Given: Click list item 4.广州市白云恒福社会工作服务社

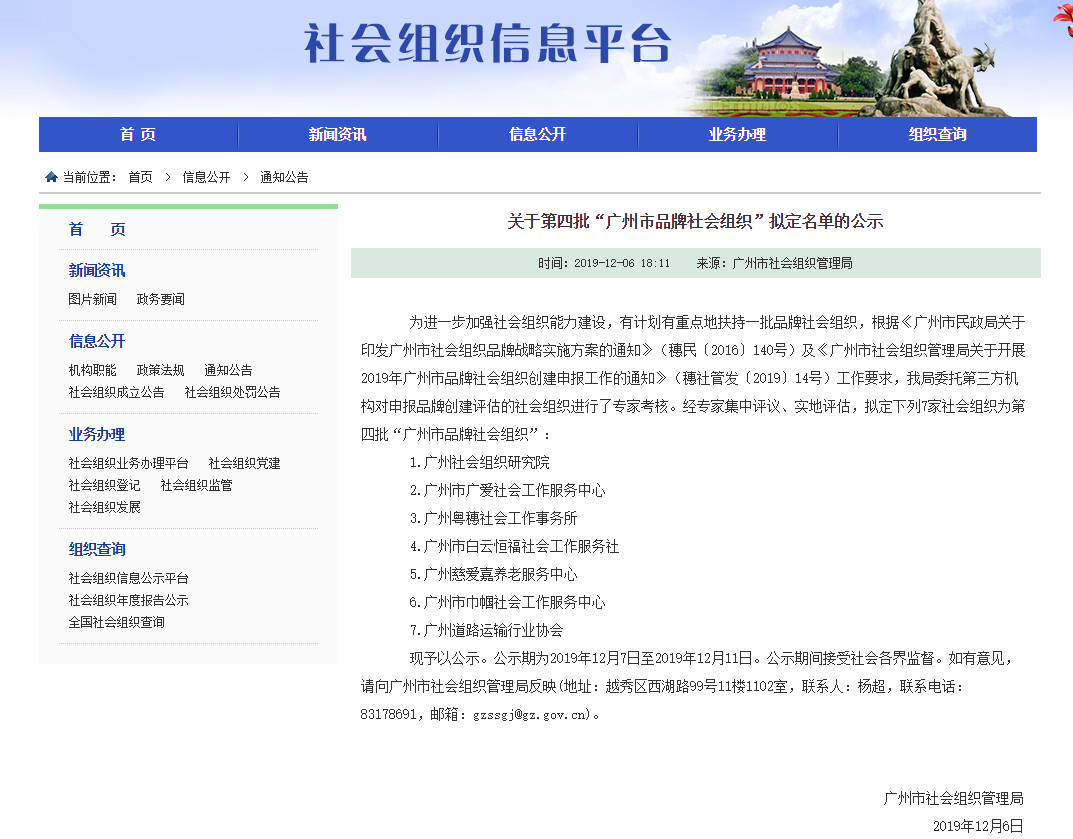Looking at the screenshot, I should (x=515, y=547).
